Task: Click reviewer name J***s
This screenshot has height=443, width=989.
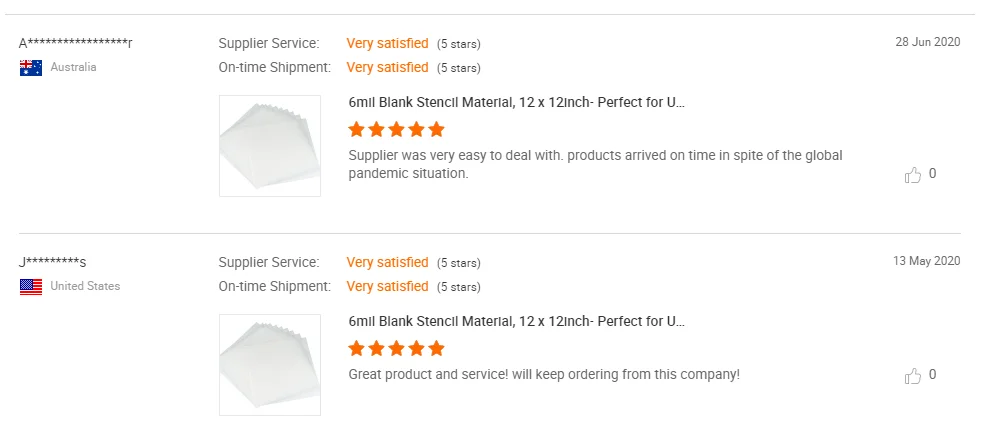Action: [x=53, y=262]
